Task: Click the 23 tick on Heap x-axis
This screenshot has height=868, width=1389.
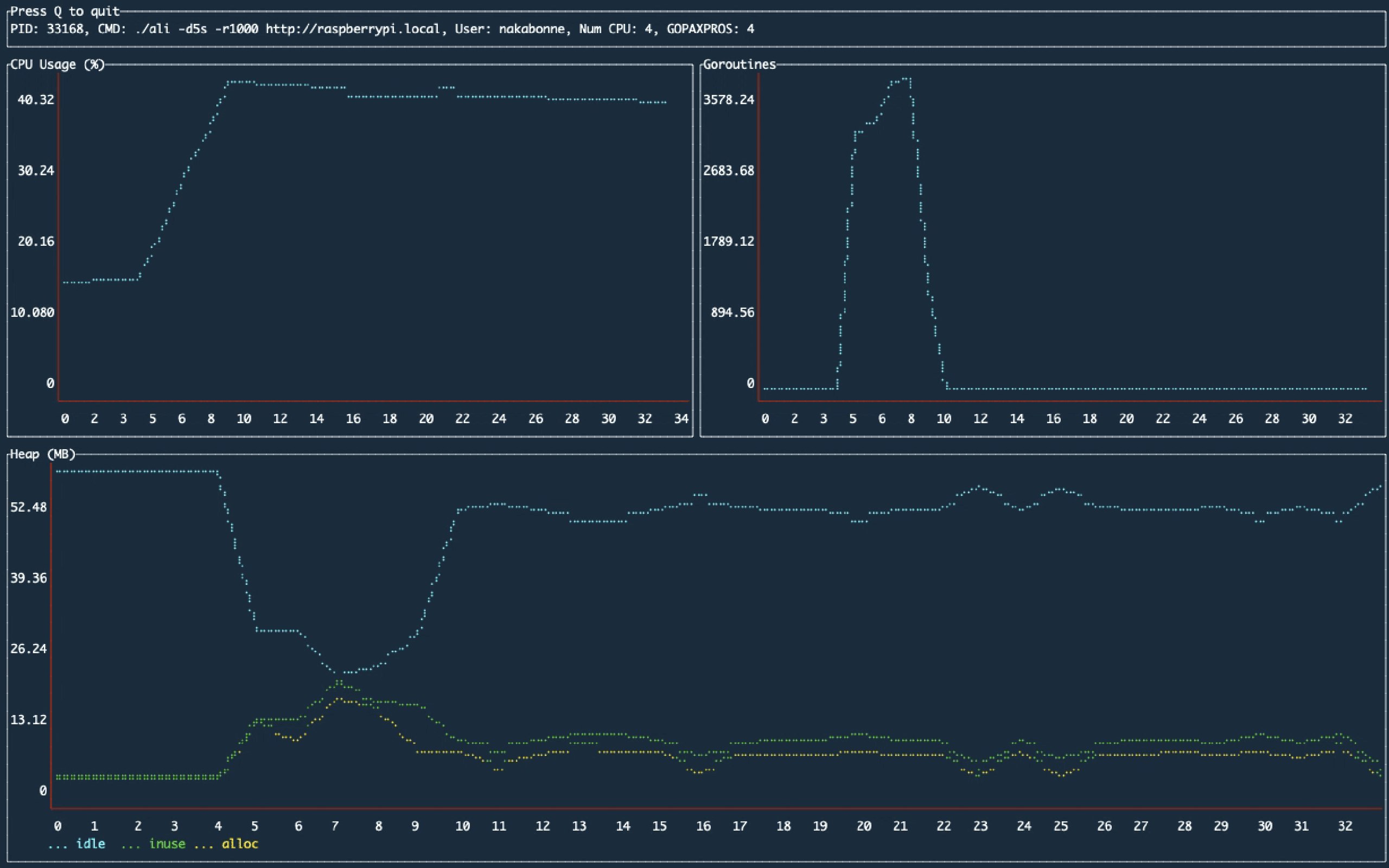Action: 980,826
